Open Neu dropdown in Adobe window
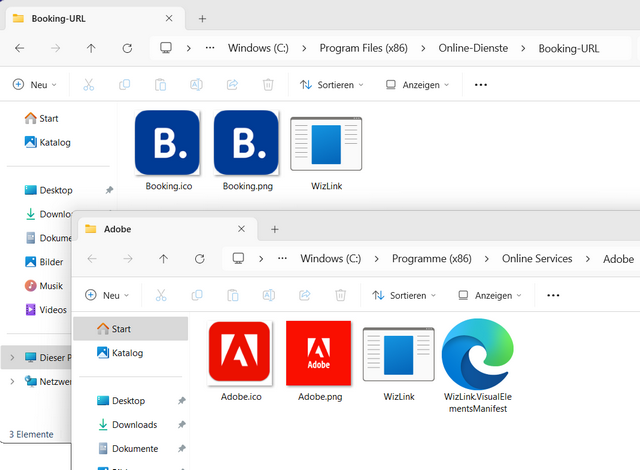Viewport: 640px width, 470px height. [107, 295]
